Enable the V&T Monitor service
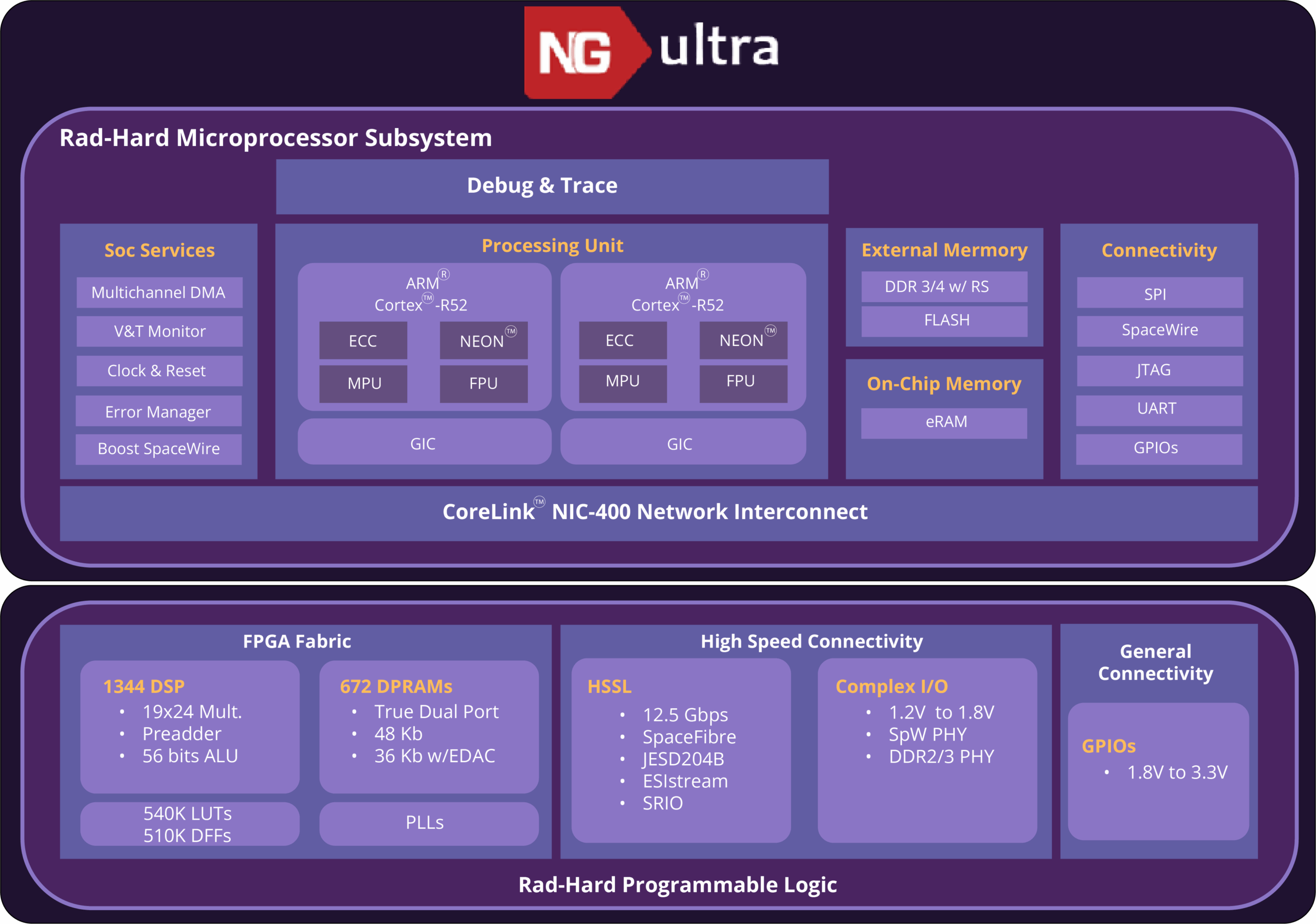This screenshot has height=924, width=1316. (x=159, y=331)
